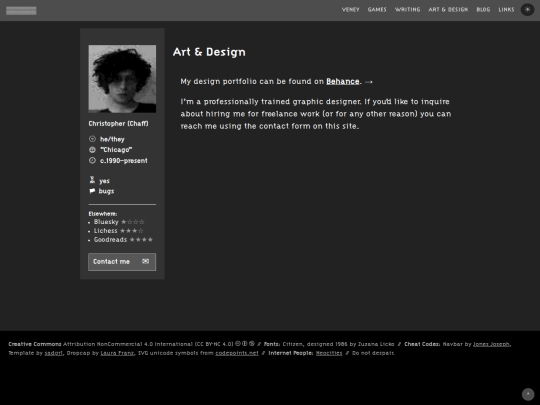Open the LINKS page
Viewport: 540px width, 405px height.
pyautogui.click(x=506, y=10)
